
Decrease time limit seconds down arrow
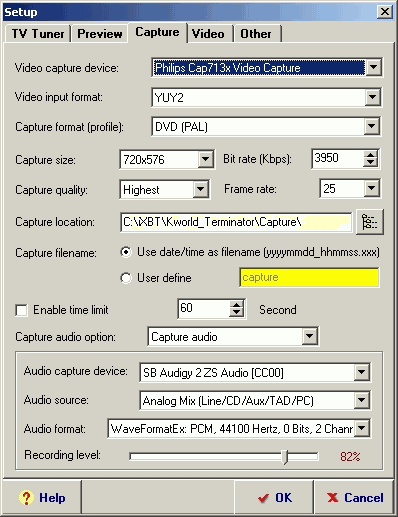[x=236, y=313]
